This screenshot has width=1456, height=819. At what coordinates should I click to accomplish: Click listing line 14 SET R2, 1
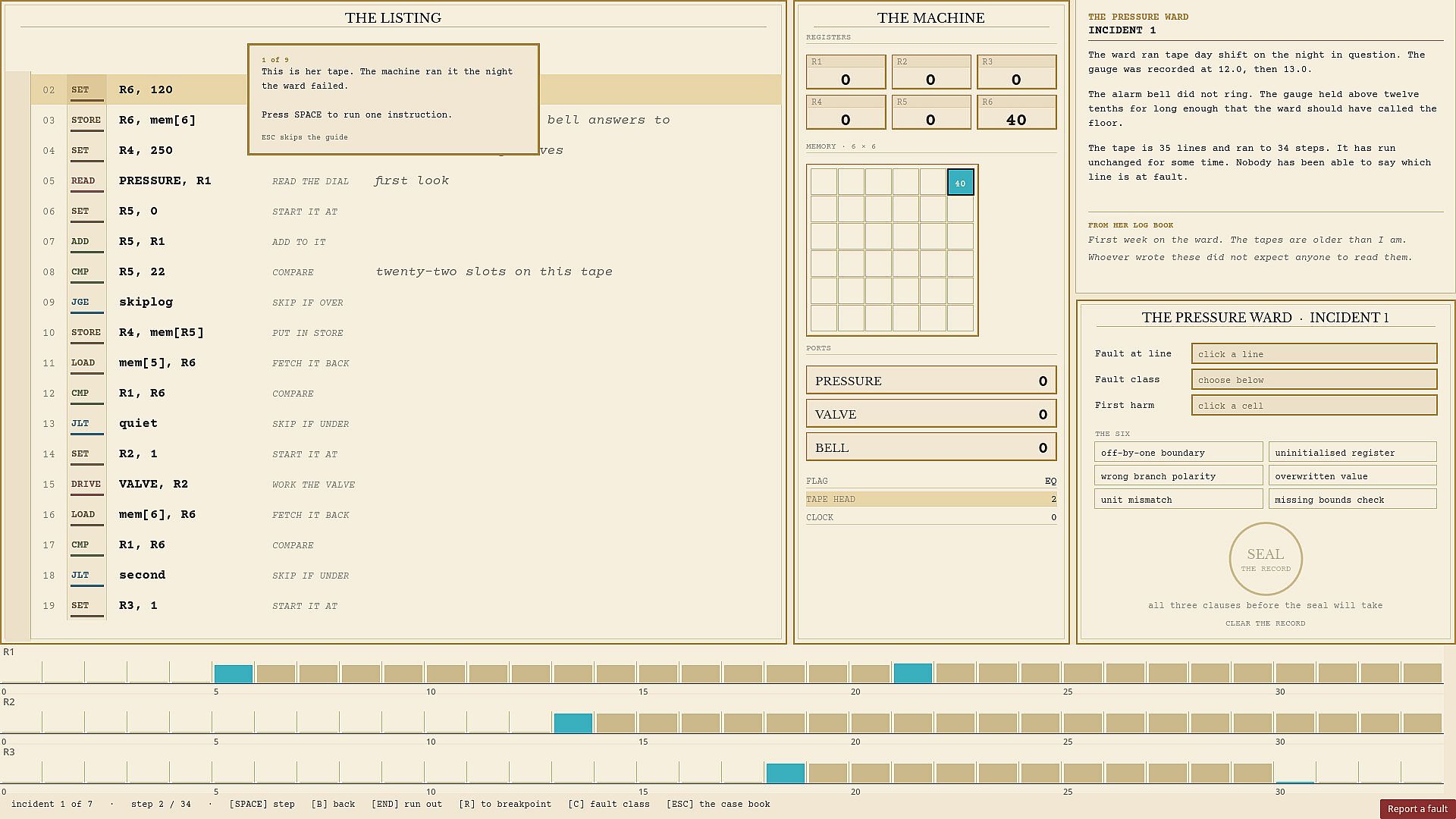pos(406,453)
